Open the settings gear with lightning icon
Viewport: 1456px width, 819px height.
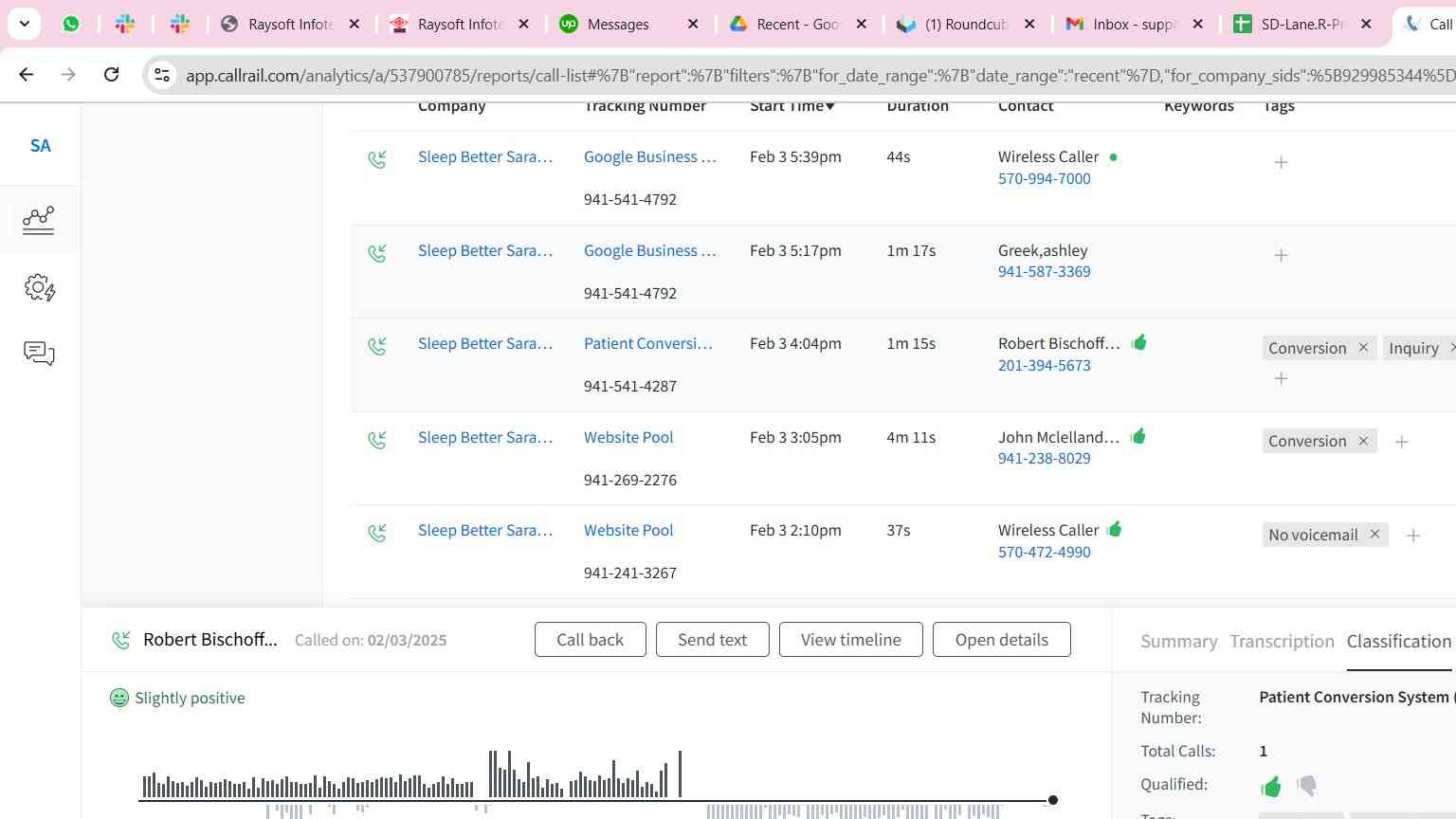(39, 288)
